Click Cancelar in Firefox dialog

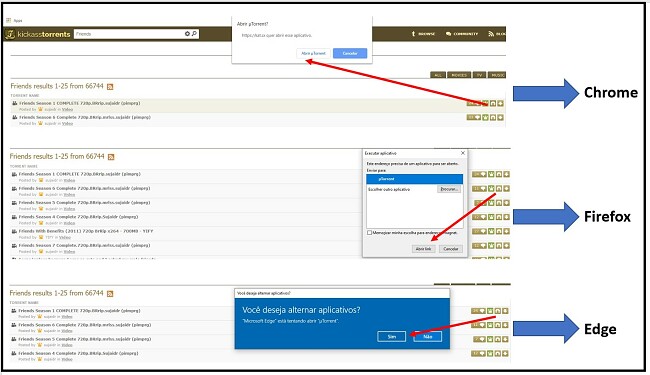(451, 249)
